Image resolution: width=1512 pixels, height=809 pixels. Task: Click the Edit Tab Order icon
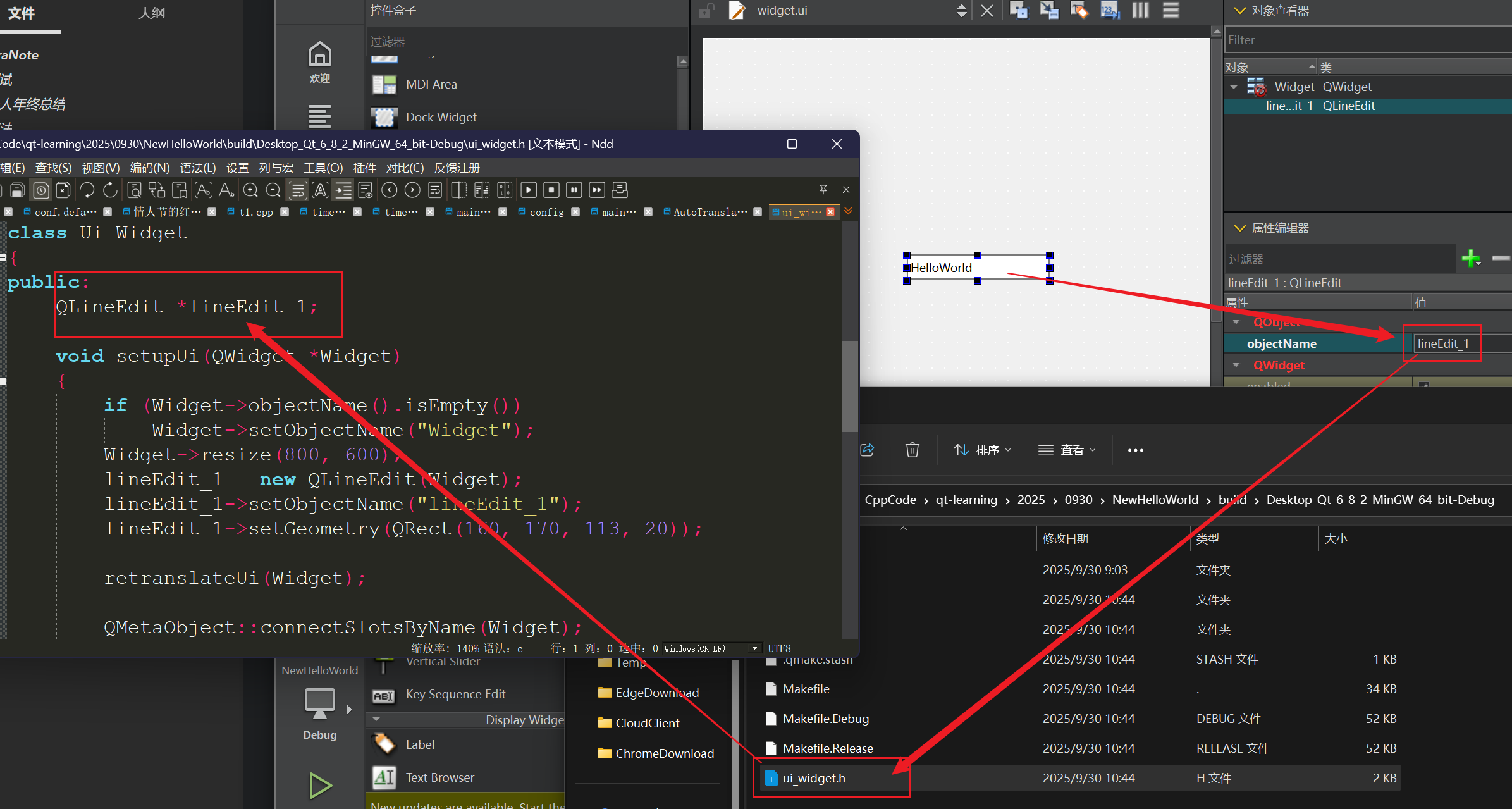tap(1110, 11)
